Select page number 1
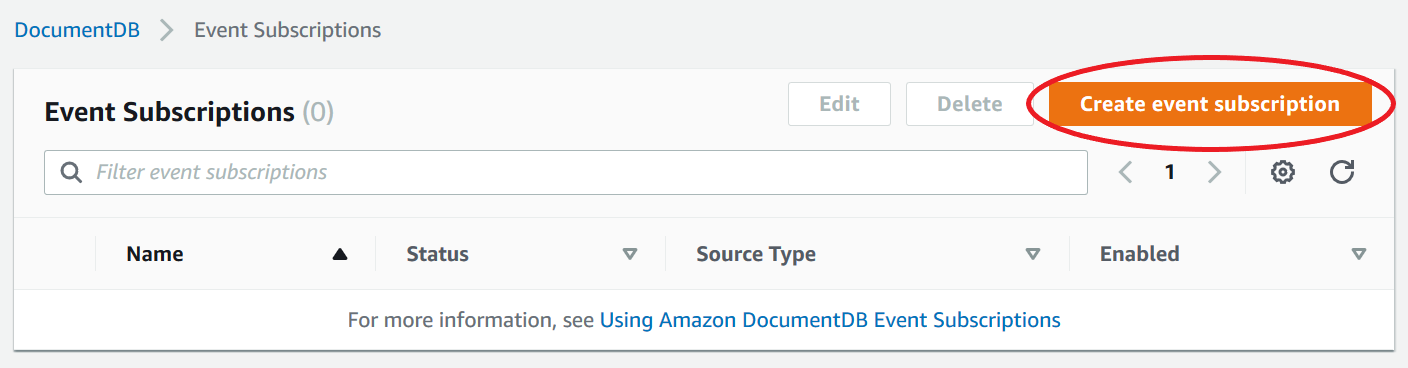Image resolution: width=1408 pixels, height=368 pixels. coord(1169,173)
